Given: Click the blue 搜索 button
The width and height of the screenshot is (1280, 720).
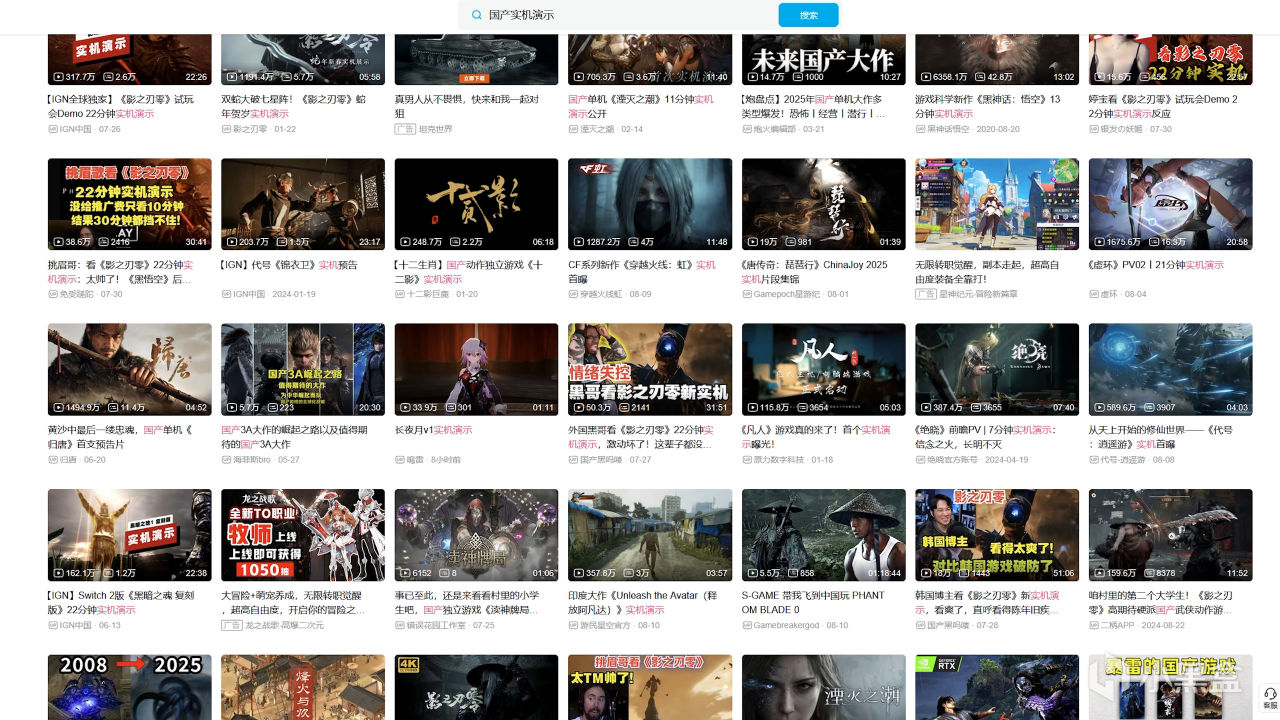Looking at the screenshot, I should tap(808, 15).
